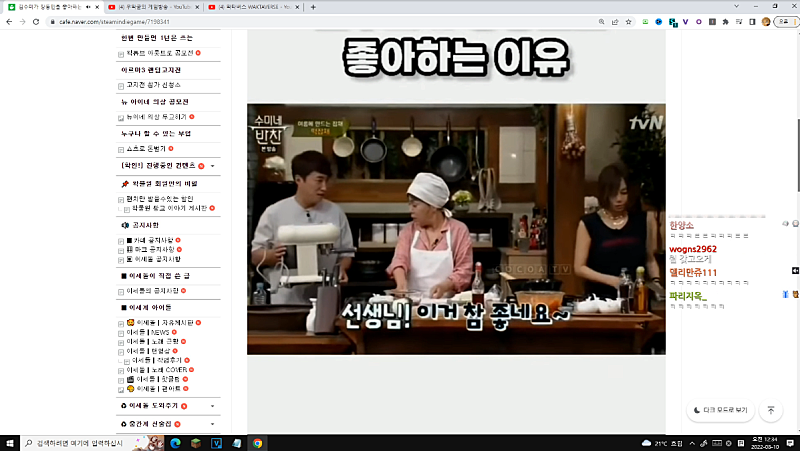Open the Extensions puzzle-piece menu
Screen dimensions: 800x451
pos(725,22)
